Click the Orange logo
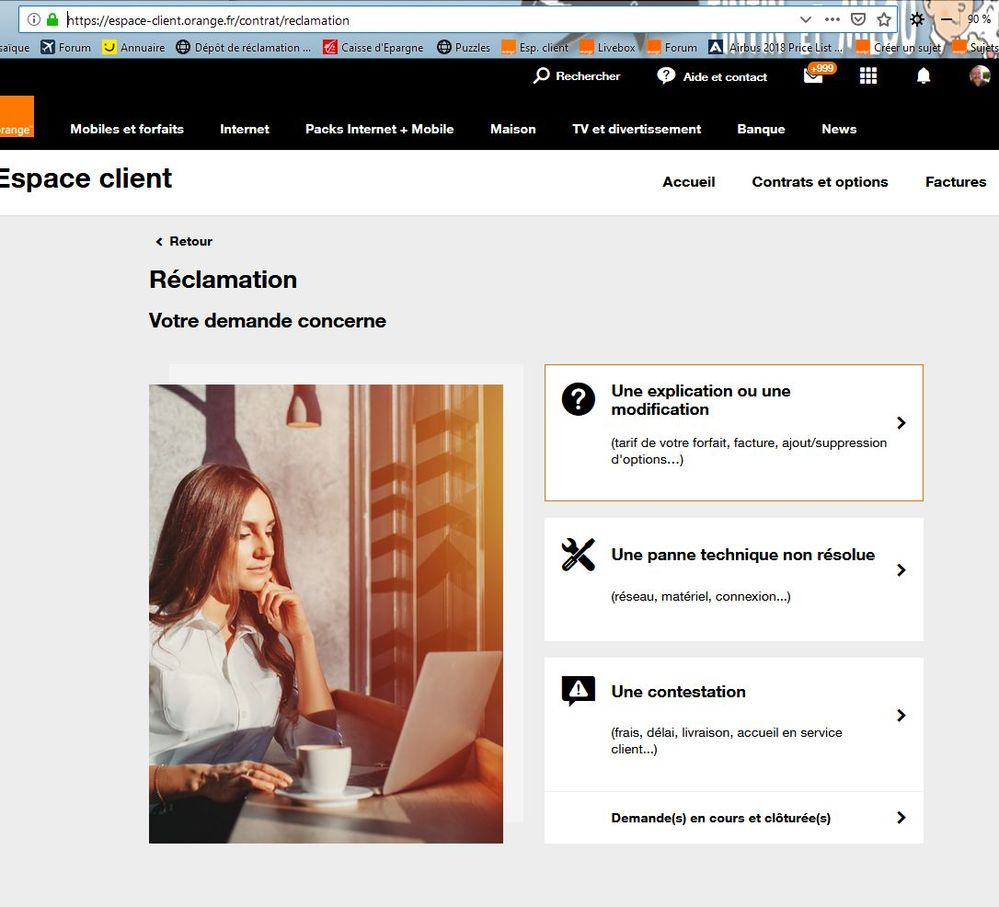This screenshot has width=999, height=907. (15, 117)
